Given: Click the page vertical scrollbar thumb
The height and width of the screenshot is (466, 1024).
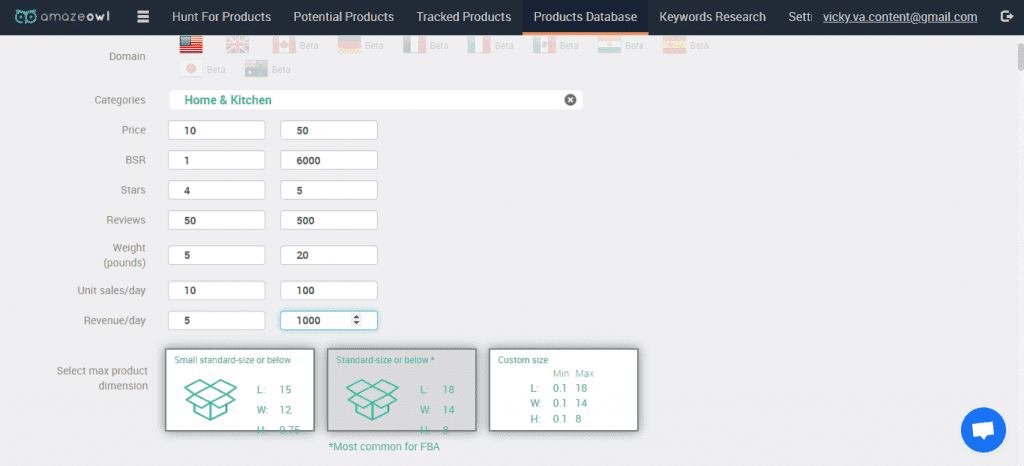Looking at the screenshot, I should (x=1020, y=56).
